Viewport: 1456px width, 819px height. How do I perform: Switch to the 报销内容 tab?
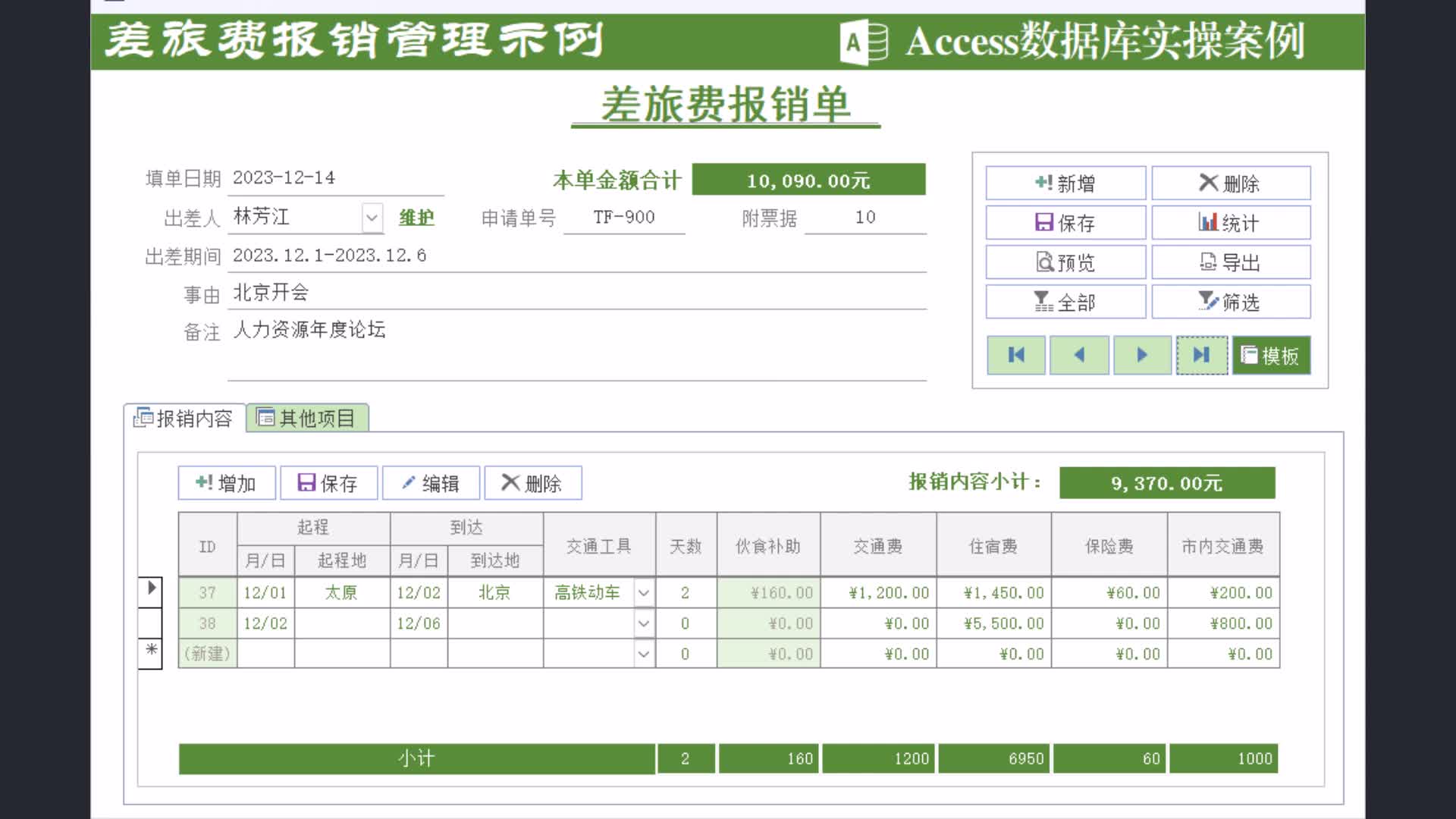point(184,419)
